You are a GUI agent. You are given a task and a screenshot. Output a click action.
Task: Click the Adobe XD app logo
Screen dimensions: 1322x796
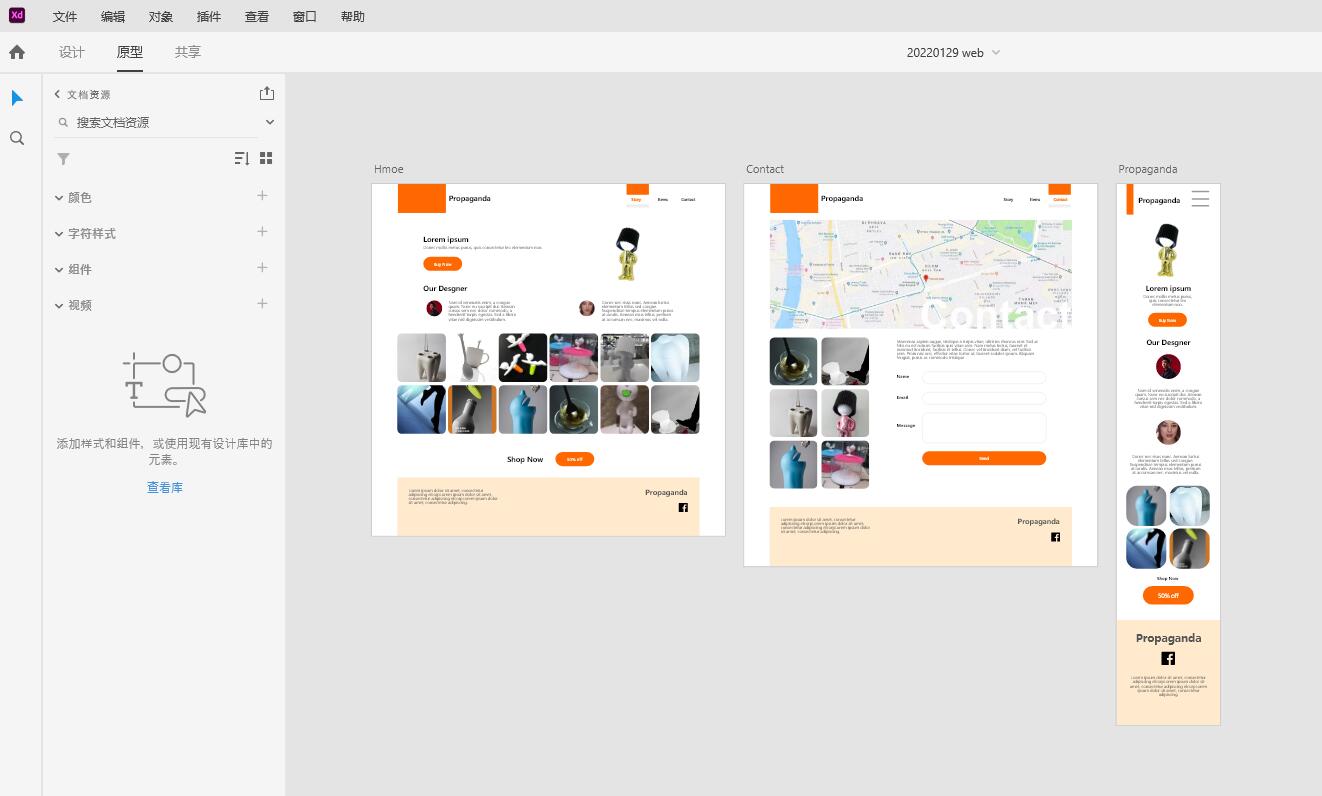[x=16, y=15]
